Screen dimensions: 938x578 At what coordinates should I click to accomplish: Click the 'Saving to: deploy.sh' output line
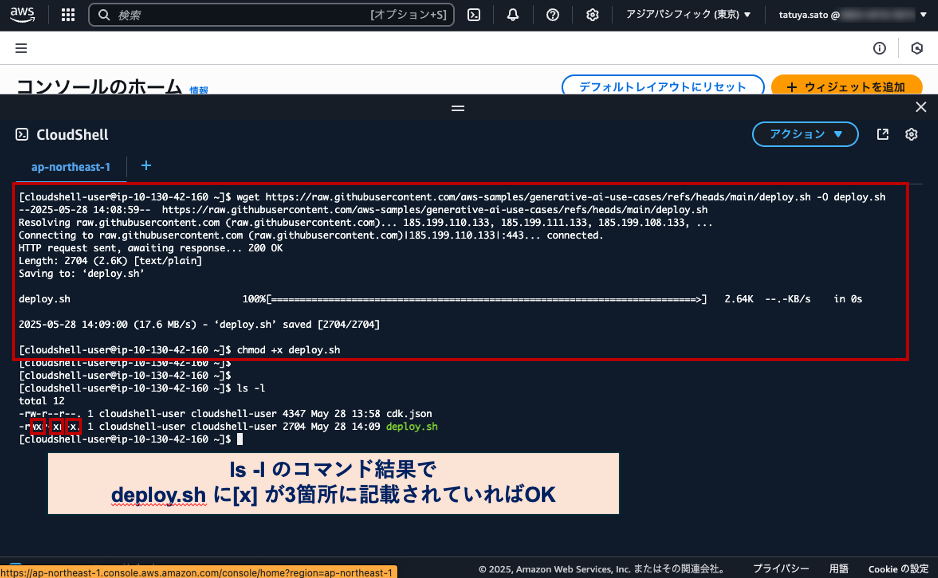[81, 273]
